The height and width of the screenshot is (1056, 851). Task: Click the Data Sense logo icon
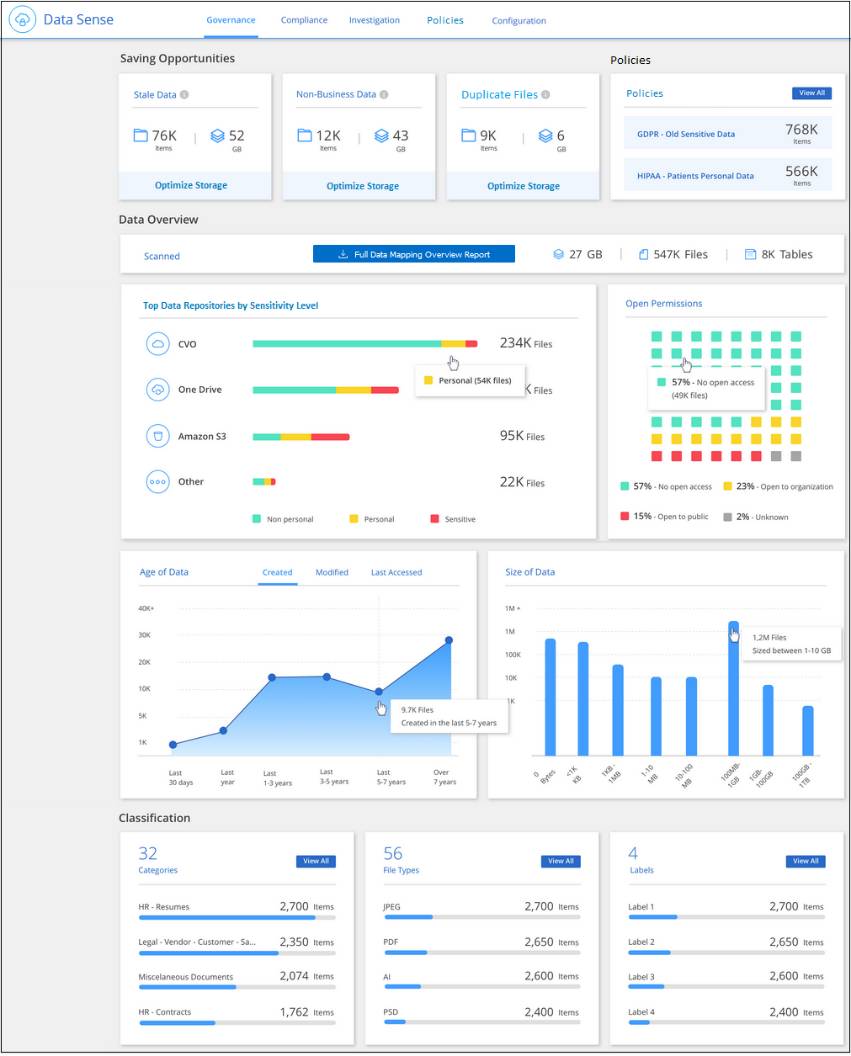(x=23, y=20)
